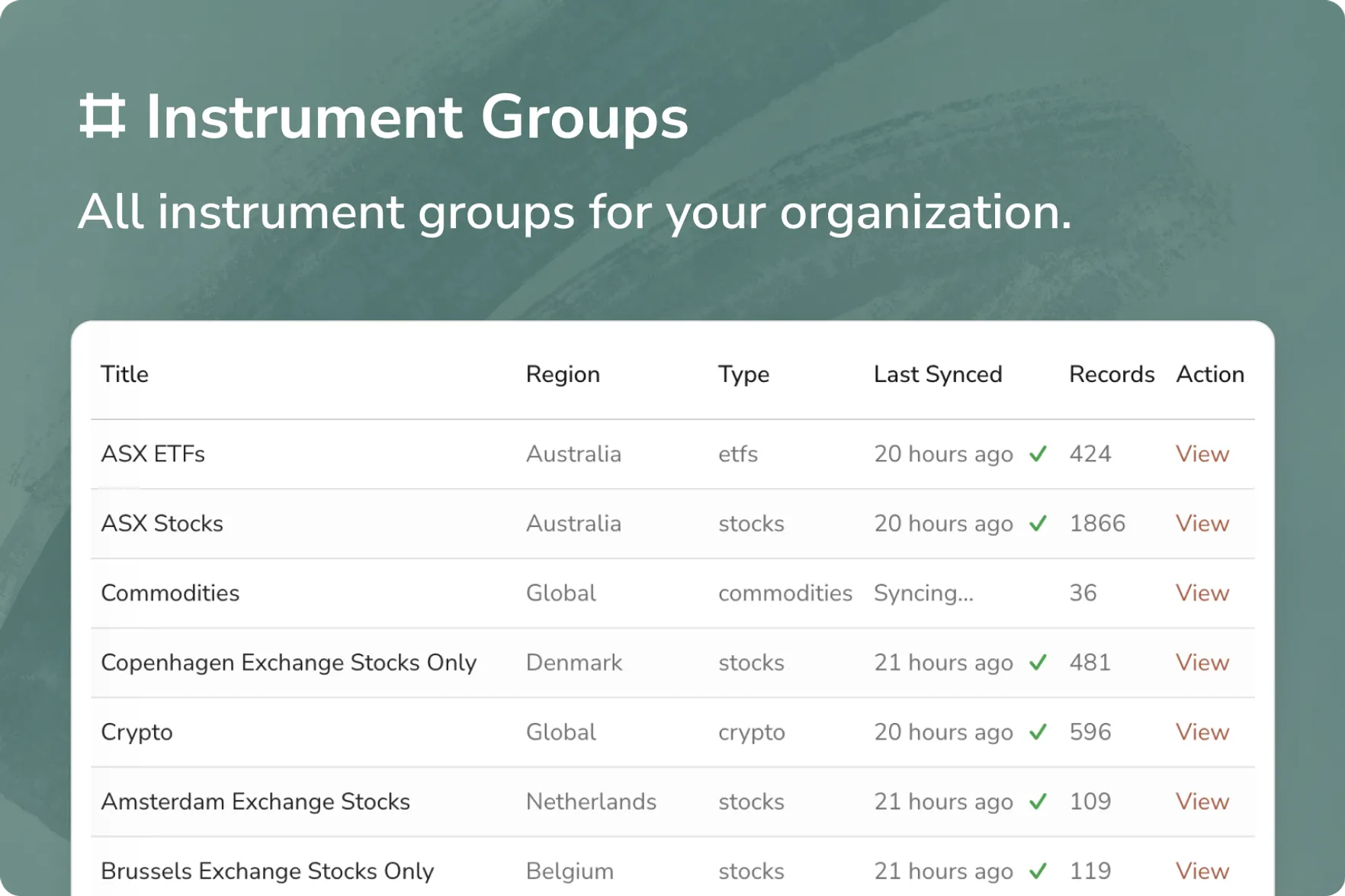Click the Last Synced column header
The image size is (1345, 896).
(x=937, y=374)
